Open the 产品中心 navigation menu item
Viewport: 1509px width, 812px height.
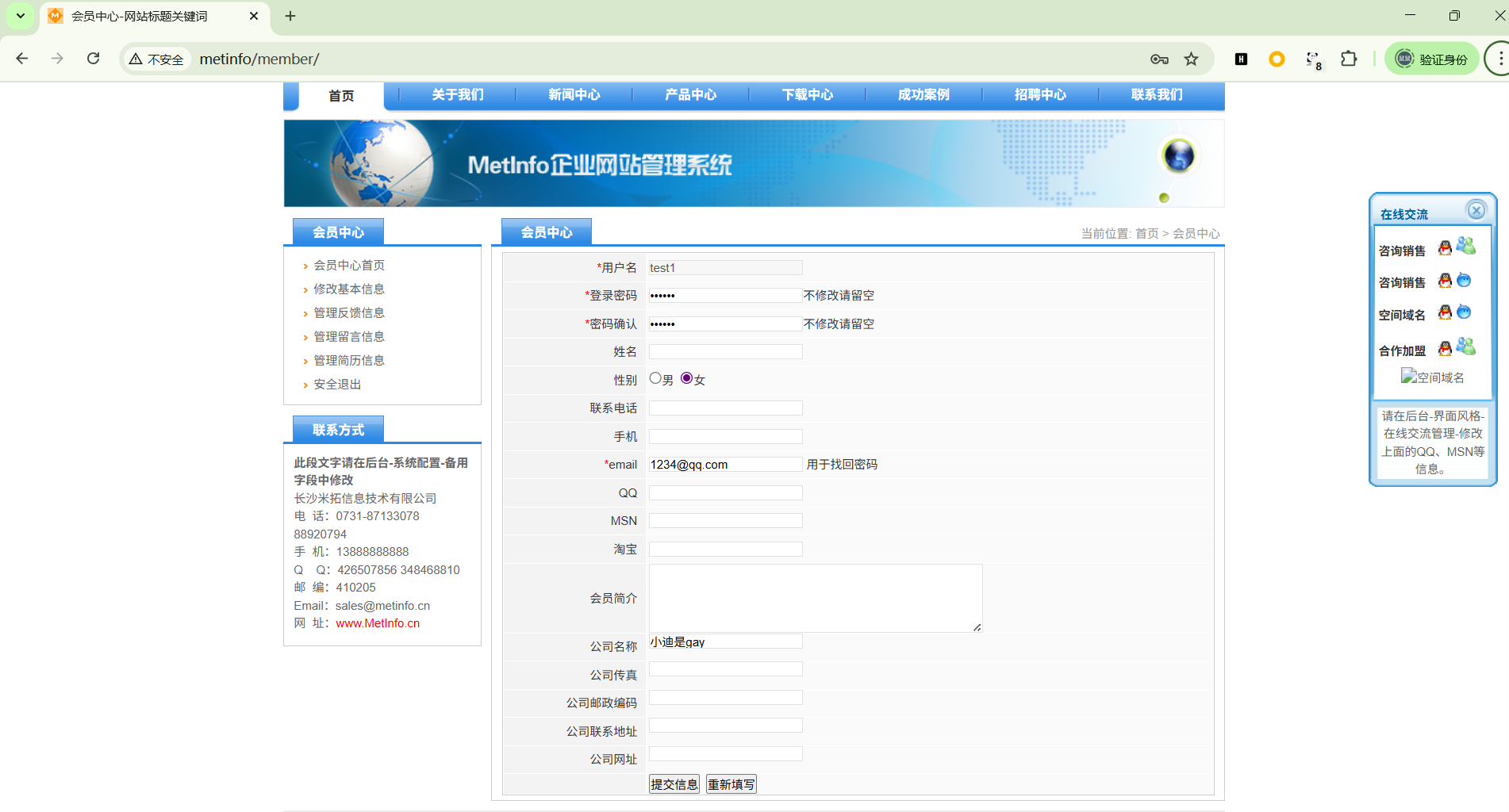690,94
